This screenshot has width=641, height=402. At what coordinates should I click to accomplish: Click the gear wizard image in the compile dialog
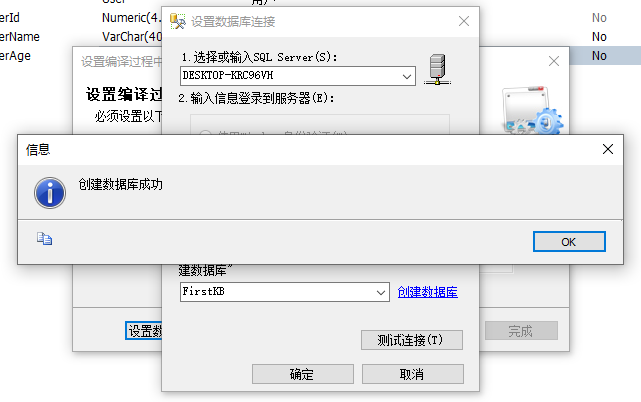533,111
